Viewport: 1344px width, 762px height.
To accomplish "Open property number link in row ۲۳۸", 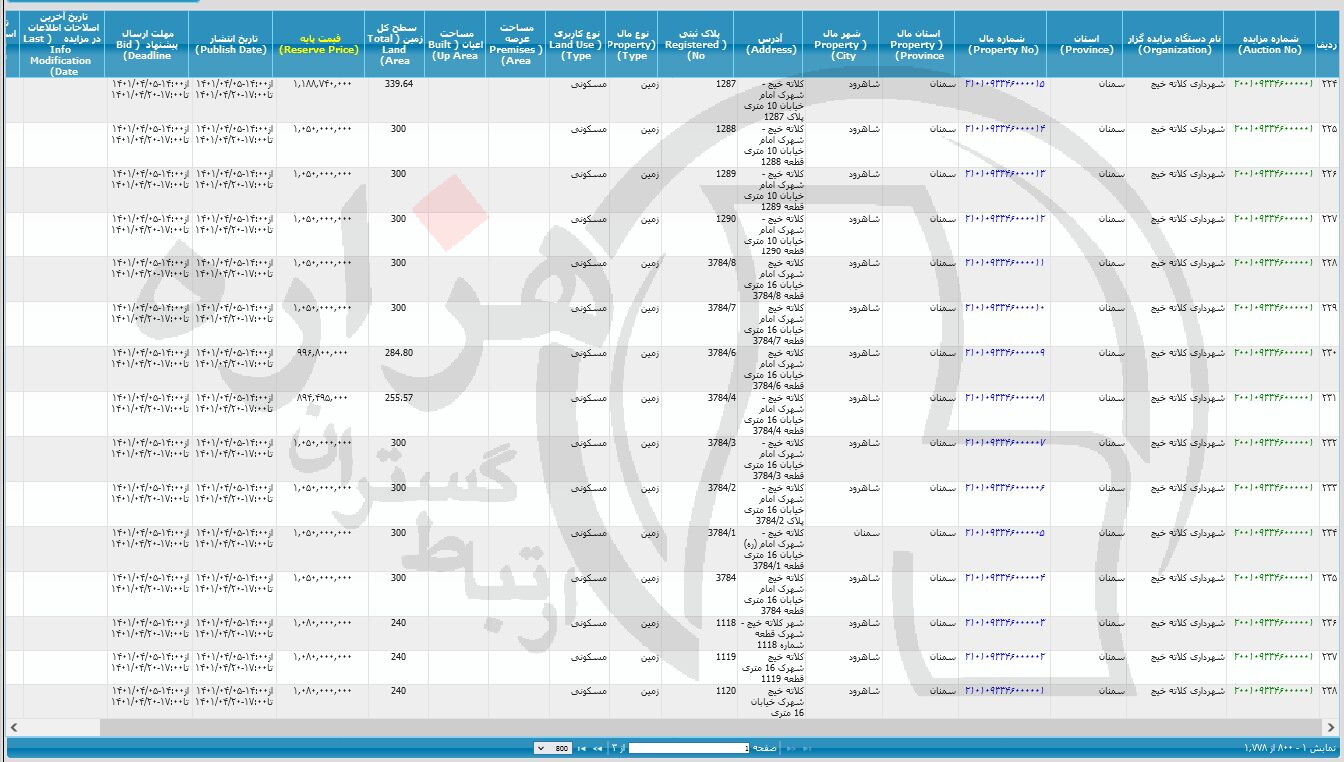I will (x=1005, y=691).
